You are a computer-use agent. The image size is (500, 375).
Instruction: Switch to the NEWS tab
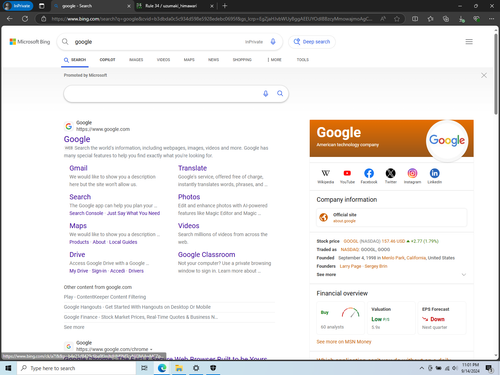pos(214,60)
